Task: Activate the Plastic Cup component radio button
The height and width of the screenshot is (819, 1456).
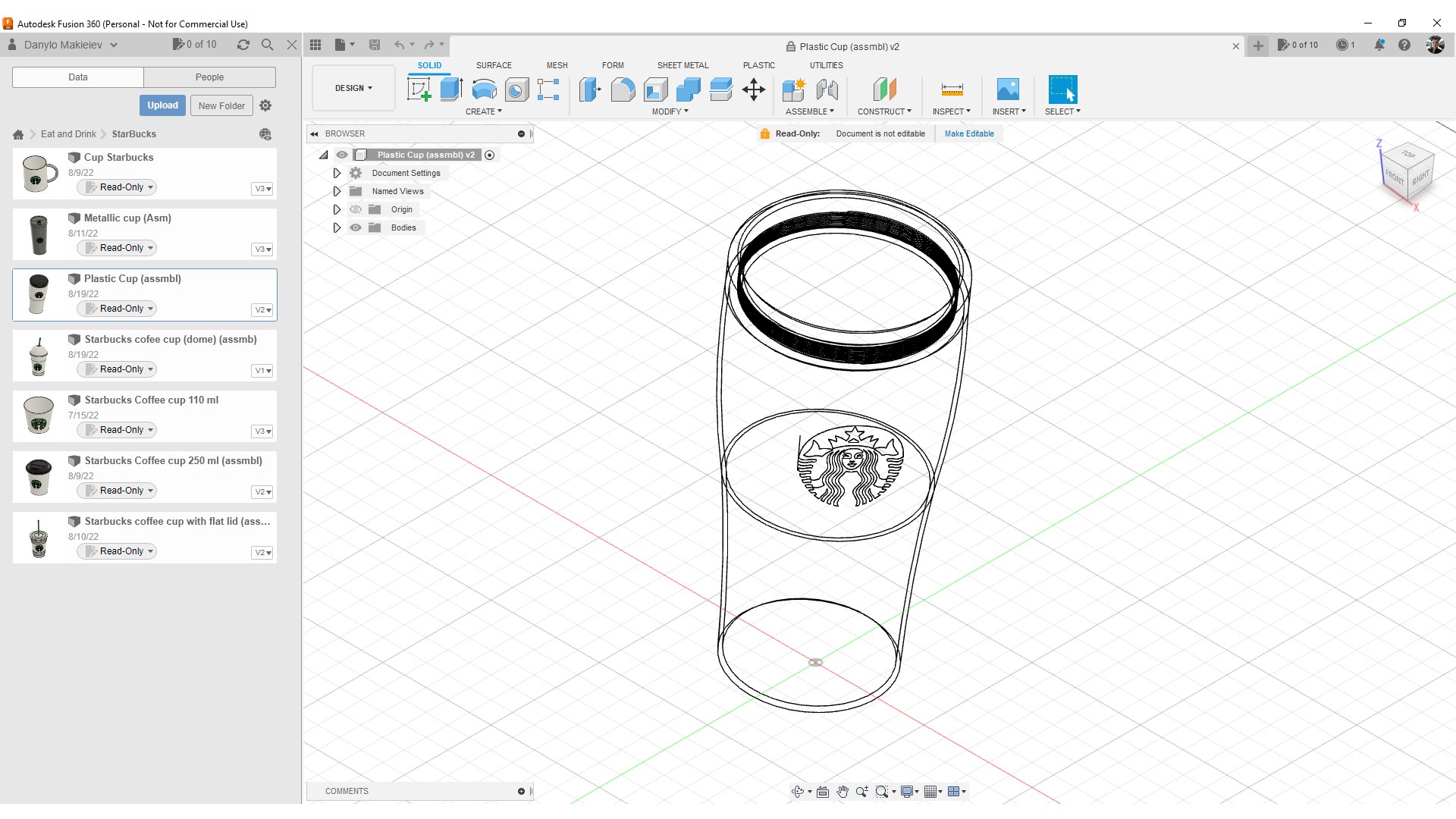Action: tap(490, 155)
